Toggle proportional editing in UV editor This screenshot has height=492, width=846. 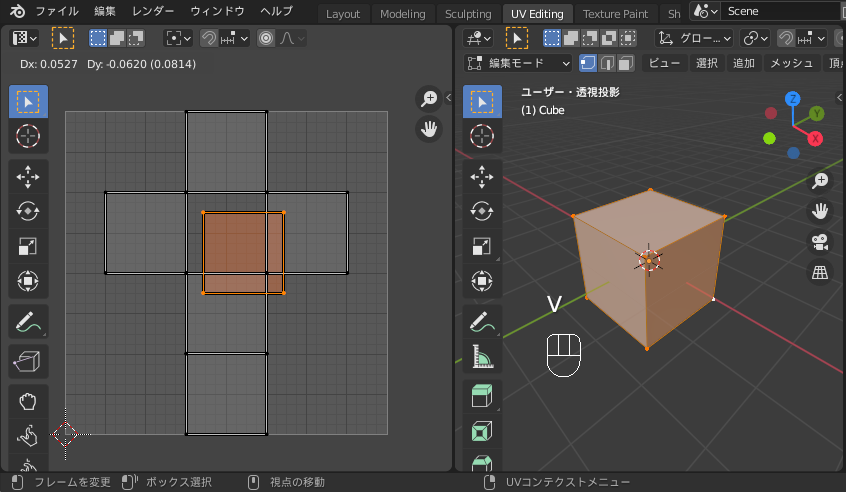click(x=265, y=38)
